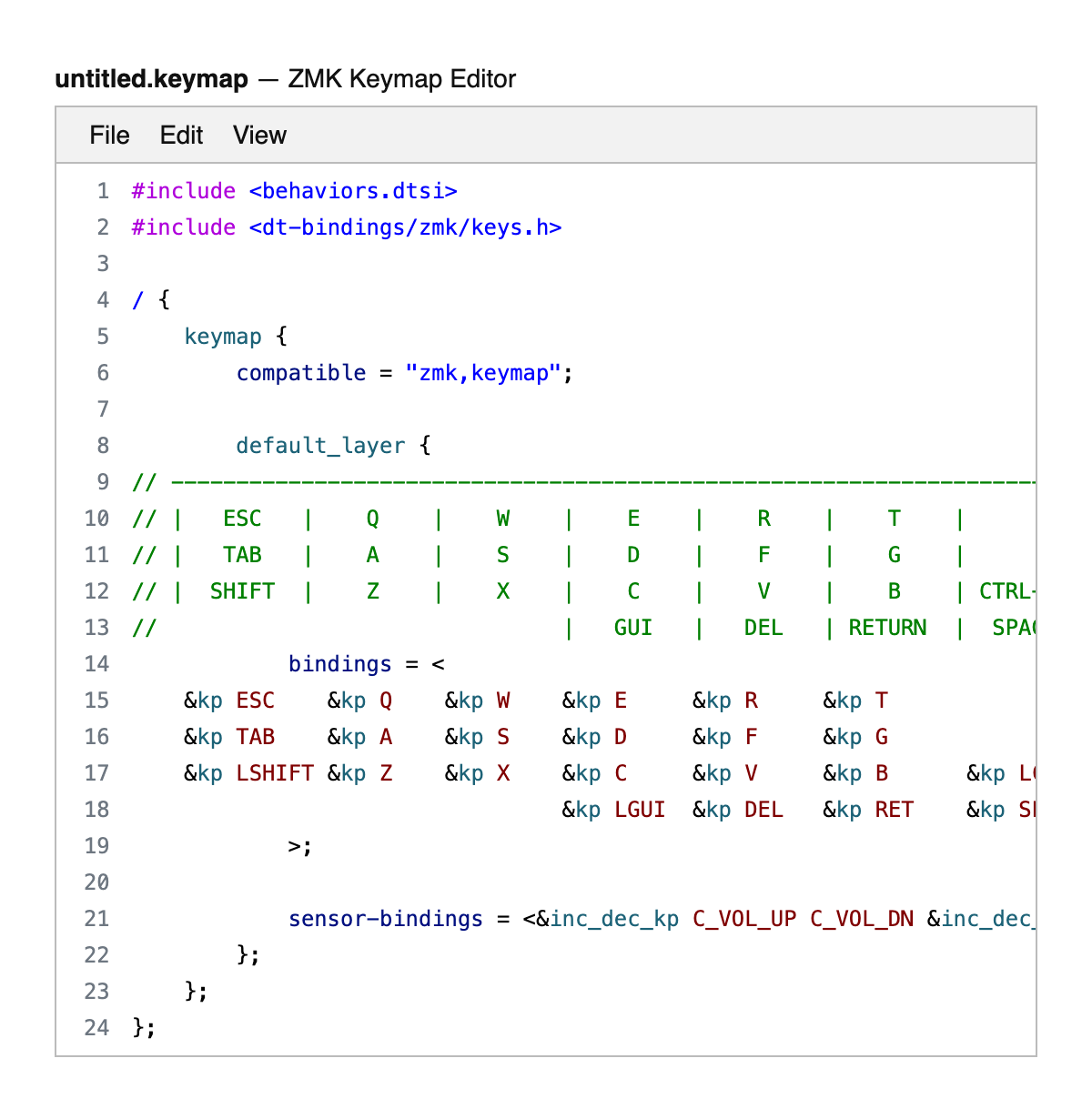Click the keymap node name
The image size is (1092, 1119).
point(223,337)
